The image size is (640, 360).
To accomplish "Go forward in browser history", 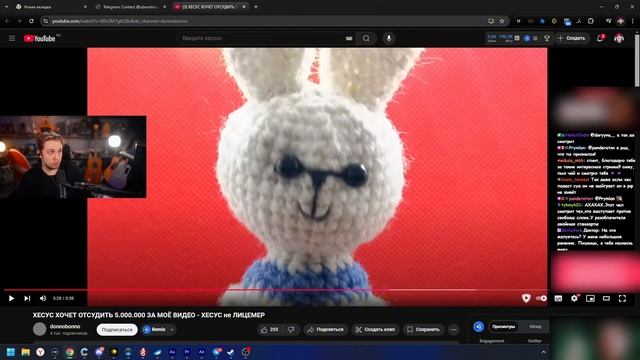I will pyautogui.click(x=19, y=21).
